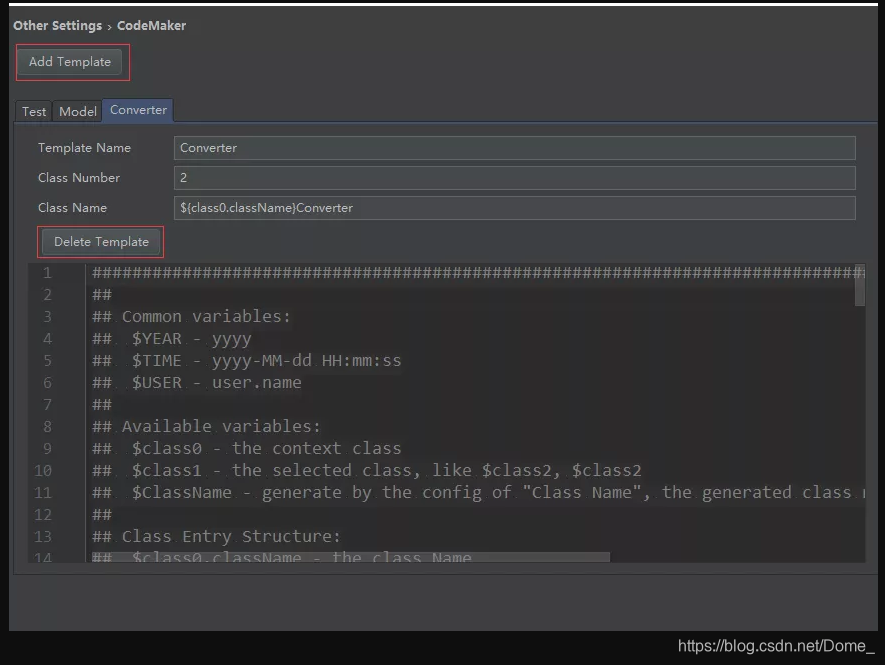
Task: Click line number 1 in the gutter
Action: pyautogui.click(x=47, y=272)
